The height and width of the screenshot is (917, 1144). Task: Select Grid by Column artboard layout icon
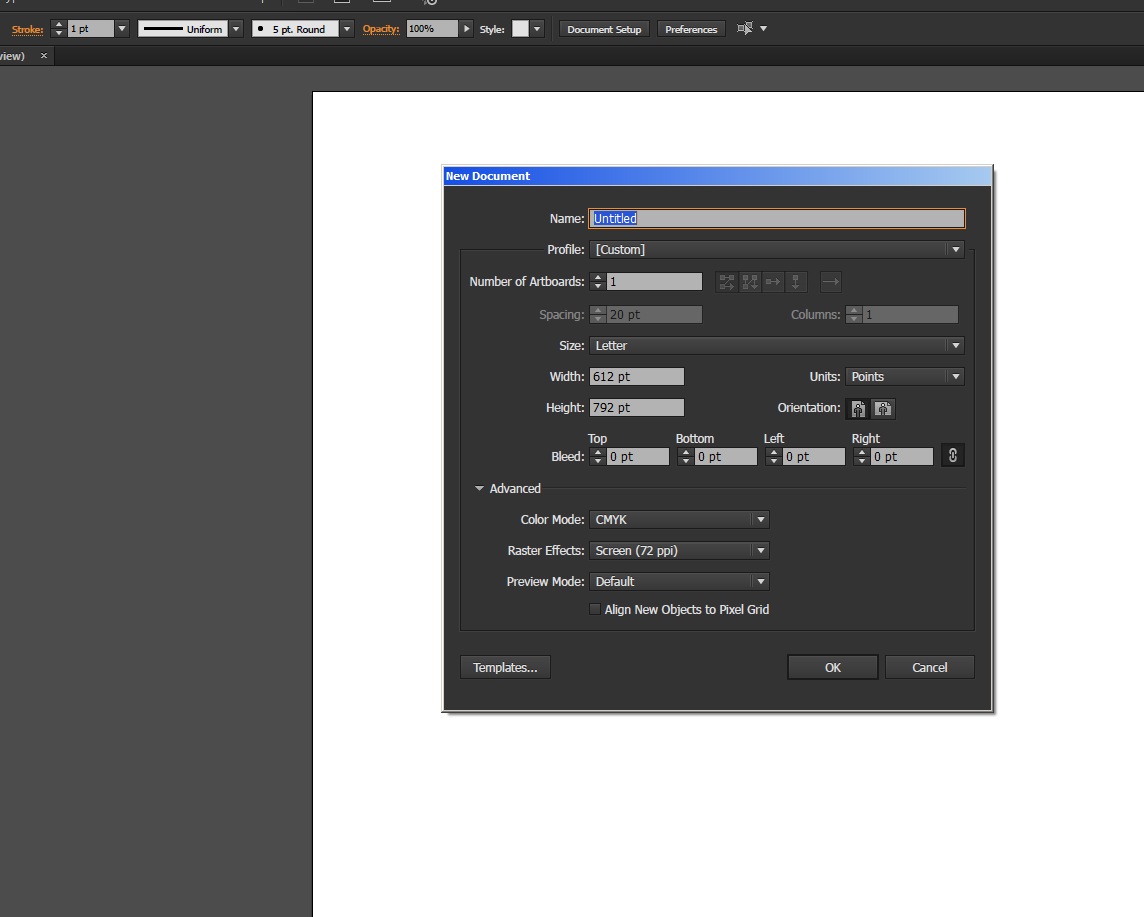coord(750,282)
